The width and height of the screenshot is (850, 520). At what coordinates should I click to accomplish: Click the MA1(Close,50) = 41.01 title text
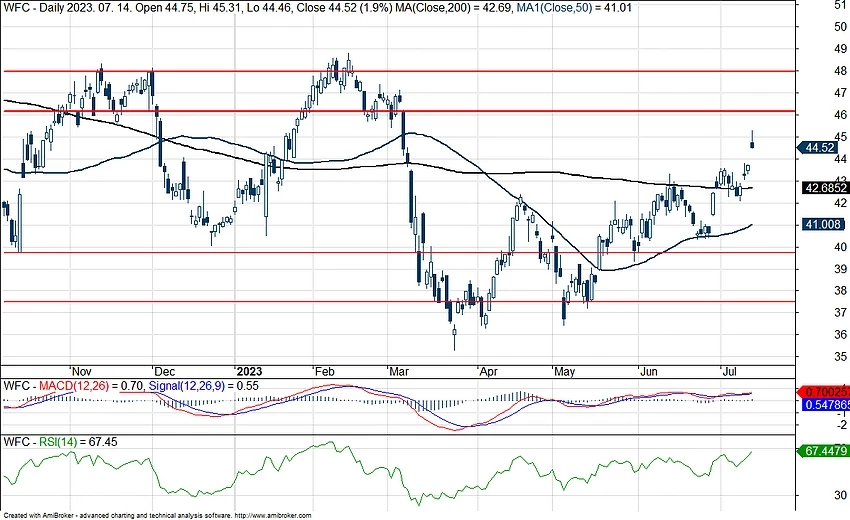pos(572,8)
